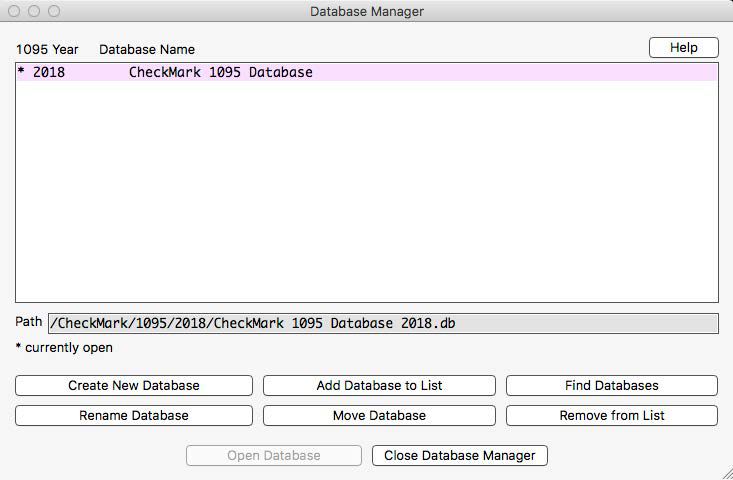733x480 pixels.
Task: Click the Help button
Action: pos(683,48)
